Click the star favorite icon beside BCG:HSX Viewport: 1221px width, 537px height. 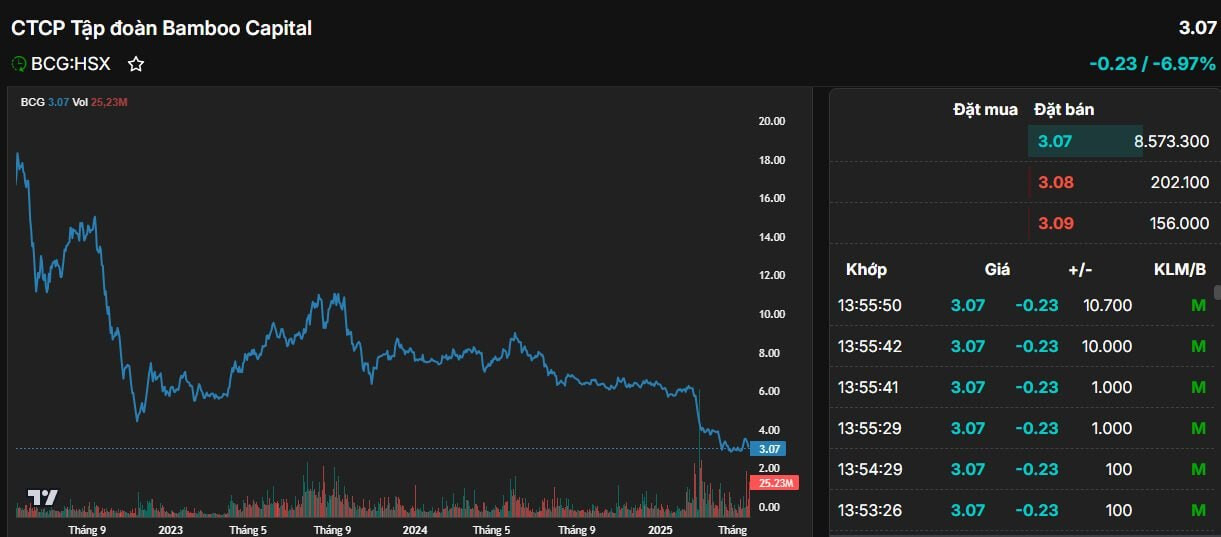[x=136, y=64]
